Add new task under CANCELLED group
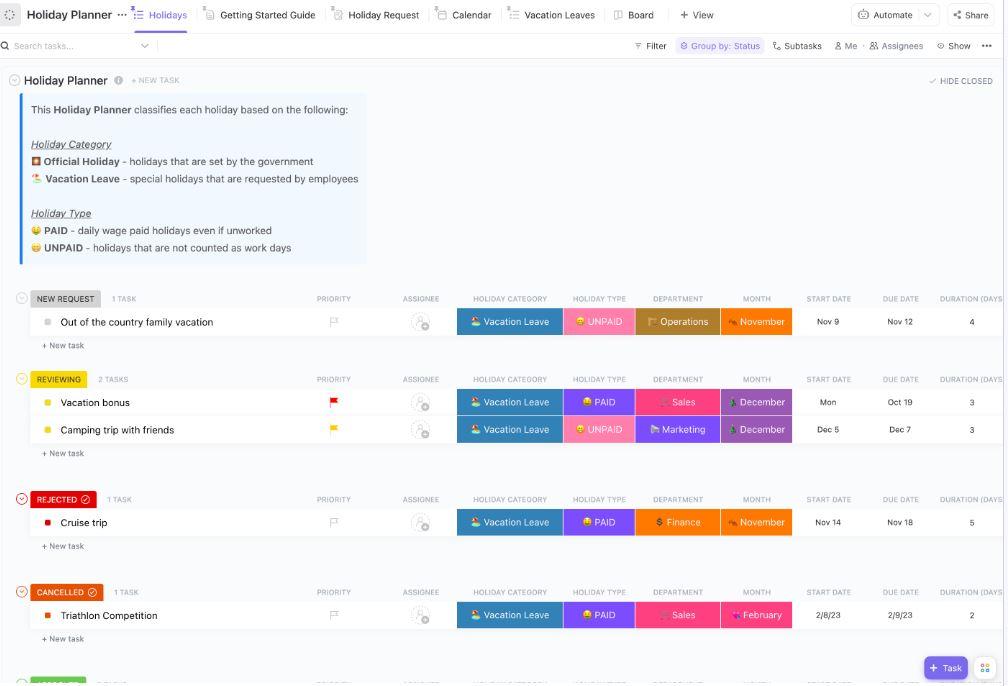 63,639
